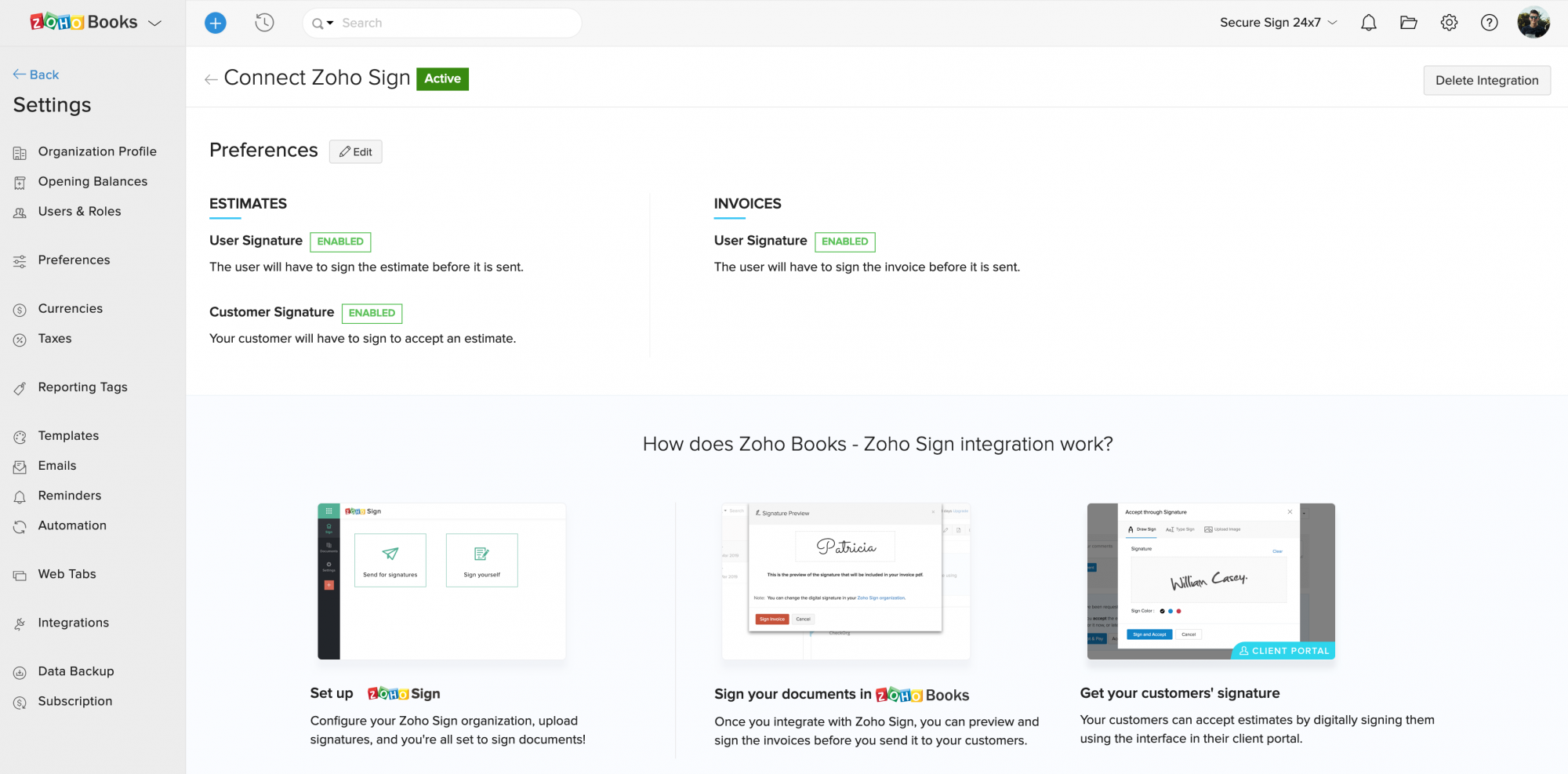This screenshot has width=1568, height=774.
Task: Open the recent history panel
Action: pos(264,23)
